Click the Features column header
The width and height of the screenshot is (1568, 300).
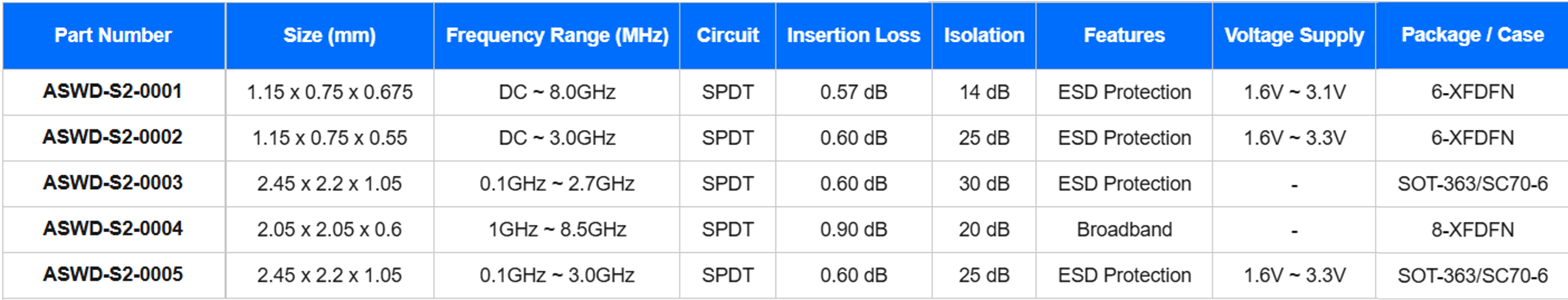pyautogui.click(x=1124, y=35)
